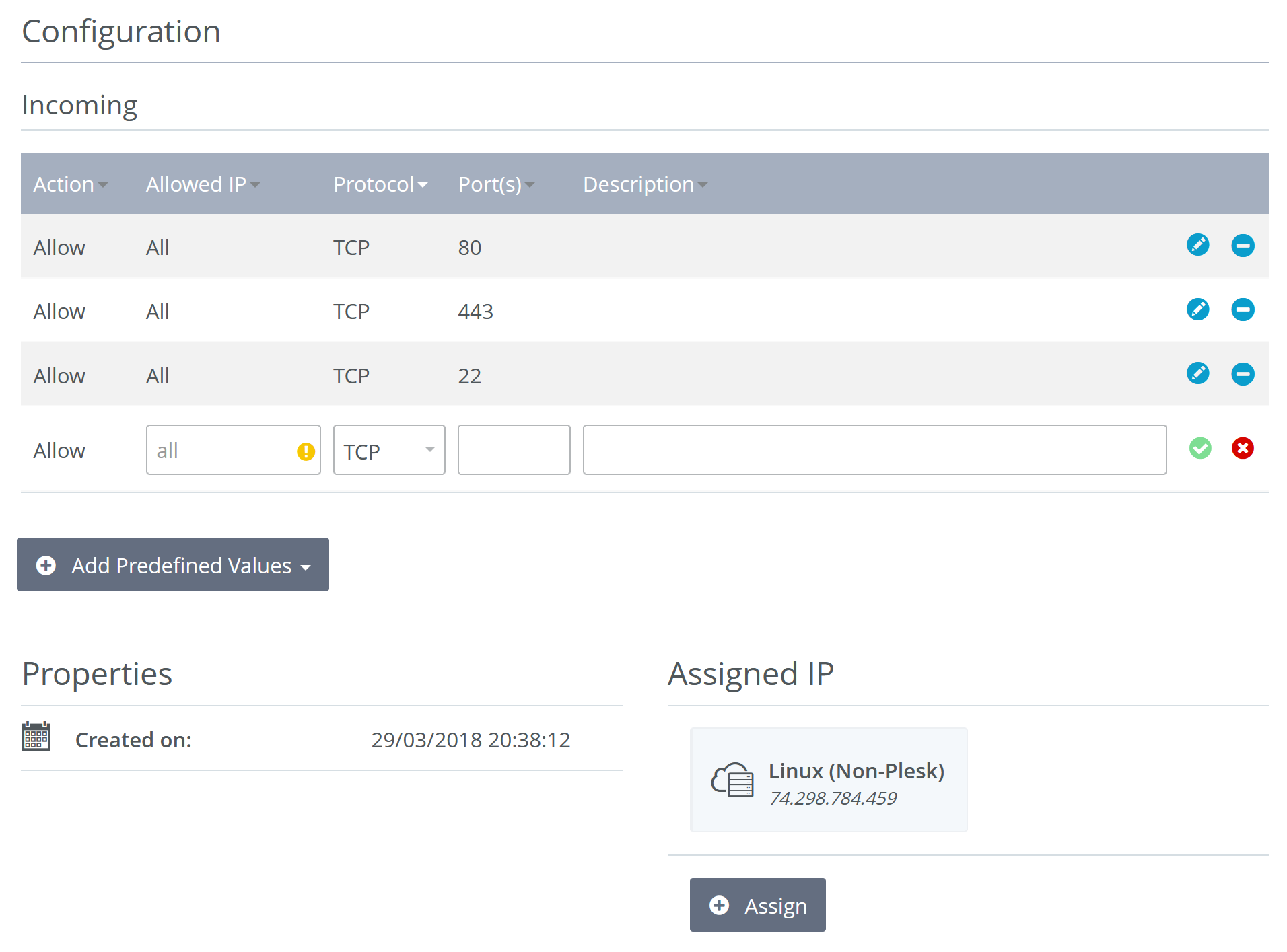Click the Description text field
The image size is (1287, 952).
tap(874, 450)
